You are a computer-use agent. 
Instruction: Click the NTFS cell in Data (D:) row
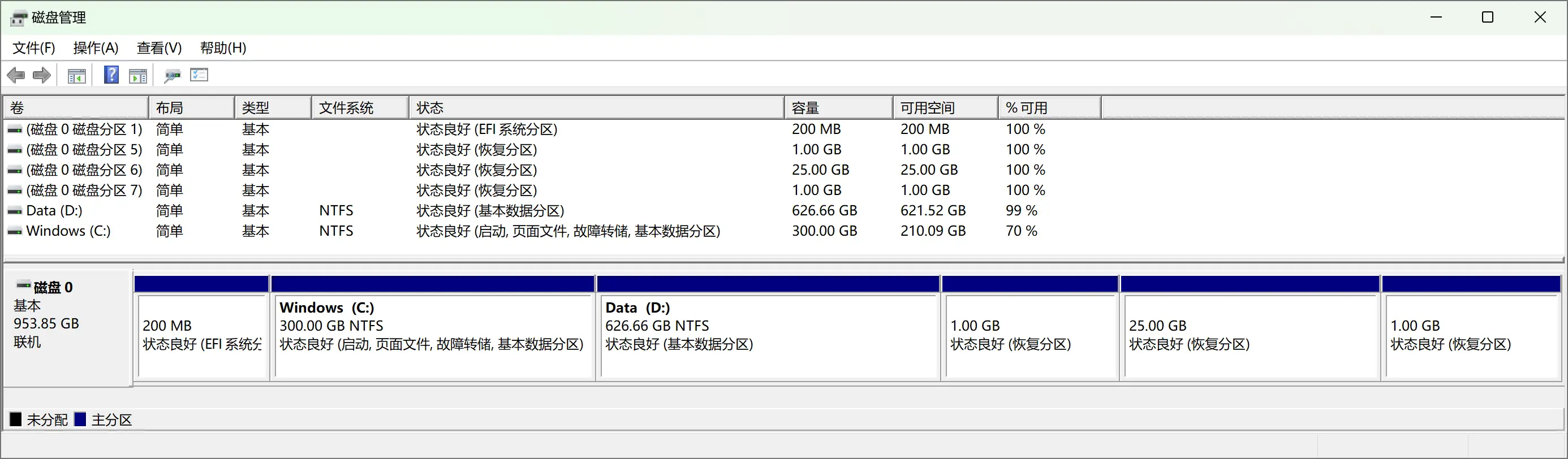336,211
